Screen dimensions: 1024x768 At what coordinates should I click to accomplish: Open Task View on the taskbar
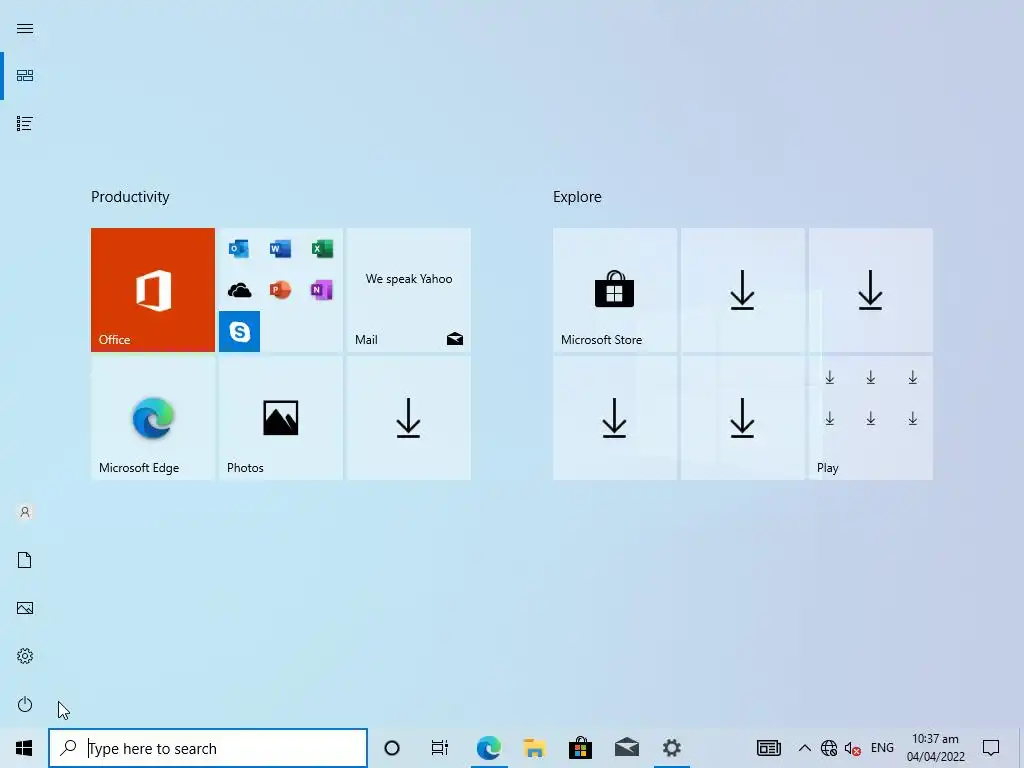tap(440, 748)
